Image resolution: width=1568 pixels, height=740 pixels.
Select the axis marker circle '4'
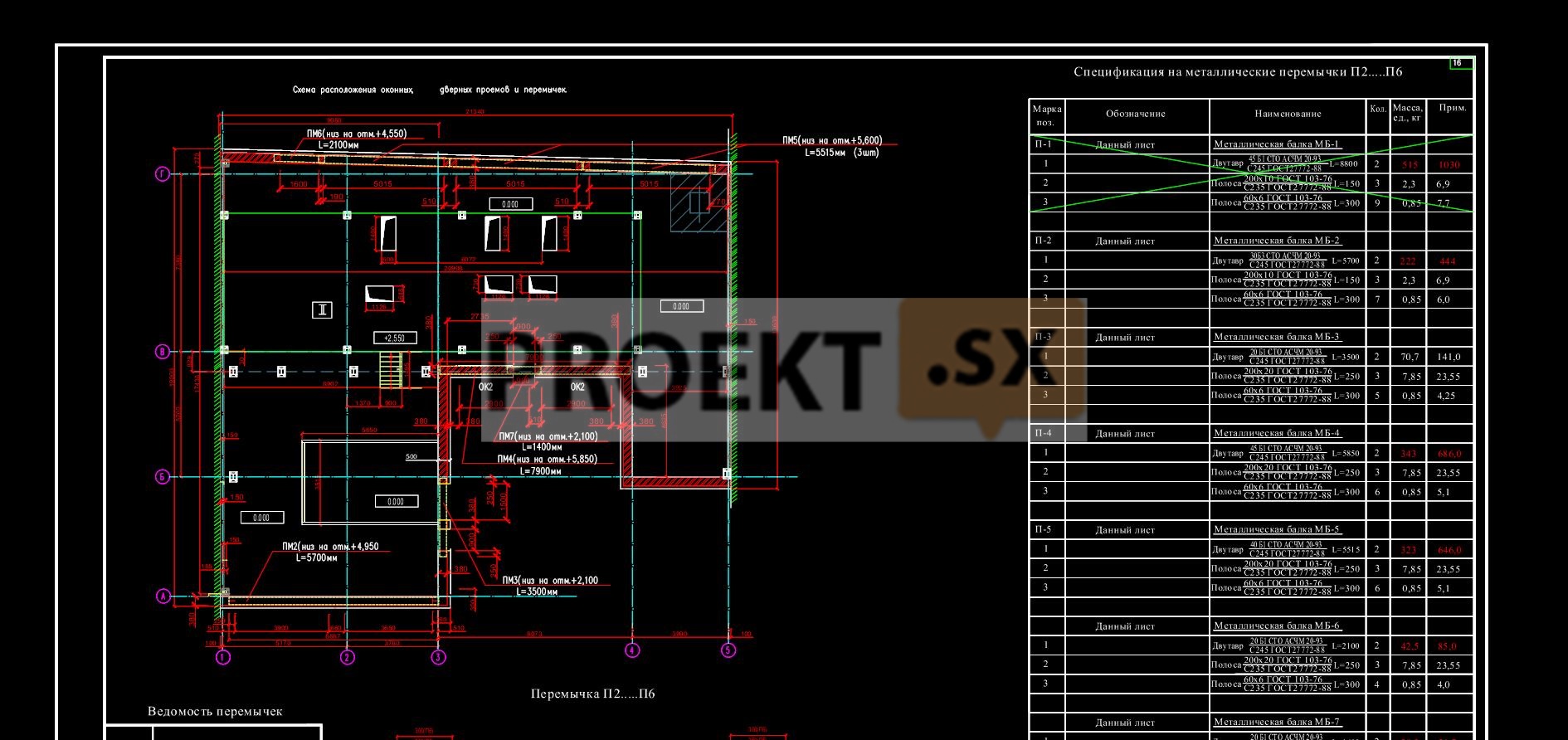tap(632, 650)
